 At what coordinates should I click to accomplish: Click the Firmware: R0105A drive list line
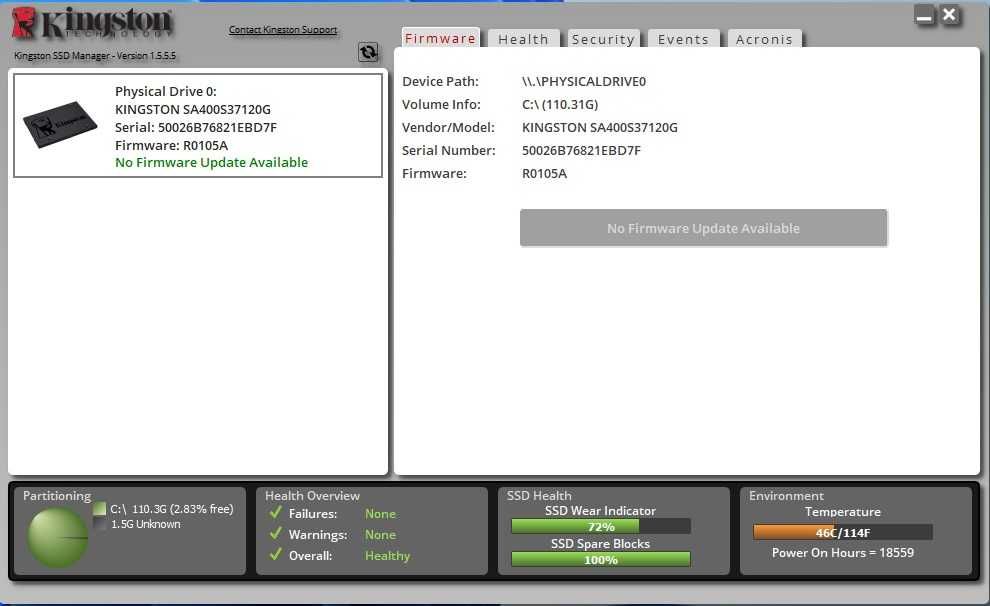(171, 145)
